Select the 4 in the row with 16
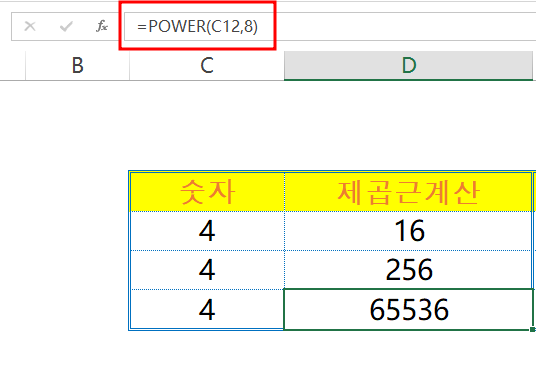Screen dimensions: 536x373 (x=207, y=231)
